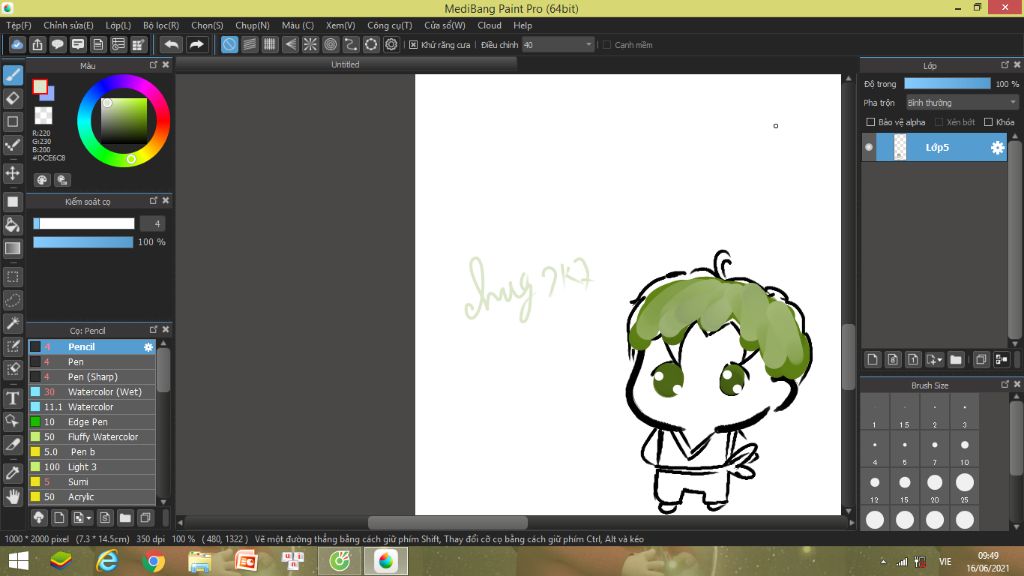Click the cloud save icon
1024x576 pixels.
click(x=17, y=44)
